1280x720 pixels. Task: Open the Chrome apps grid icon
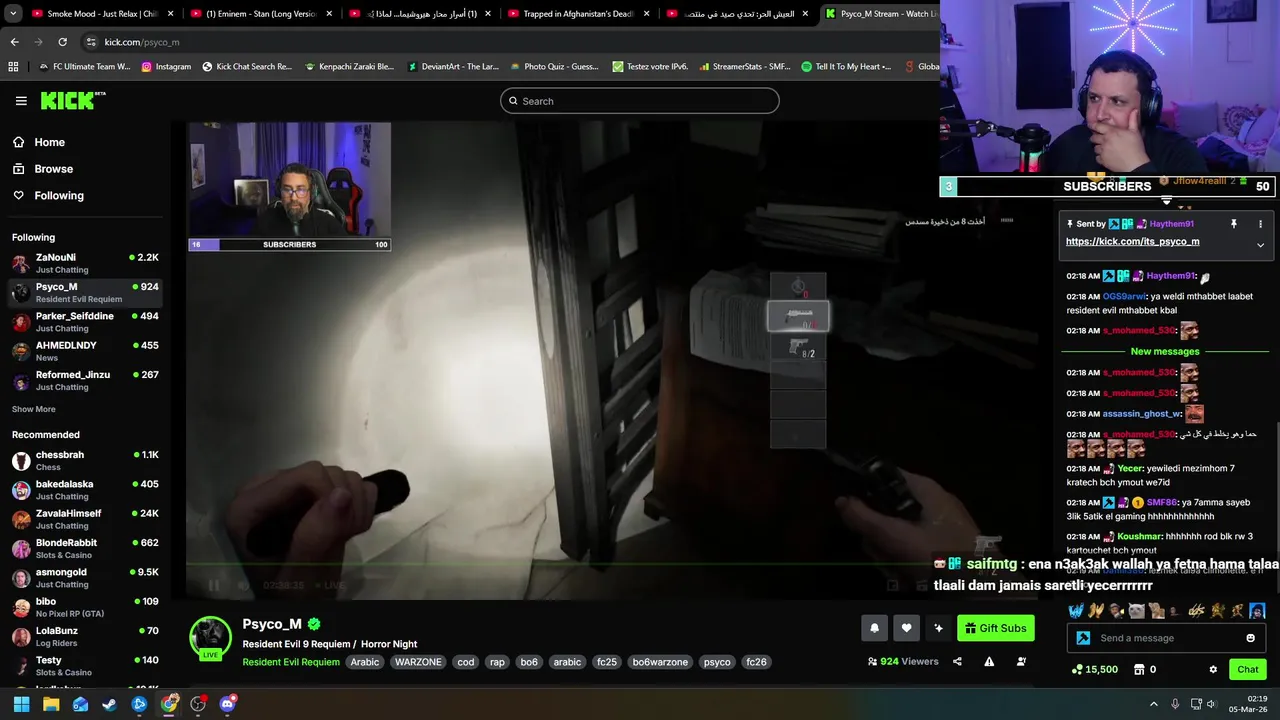[13, 67]
